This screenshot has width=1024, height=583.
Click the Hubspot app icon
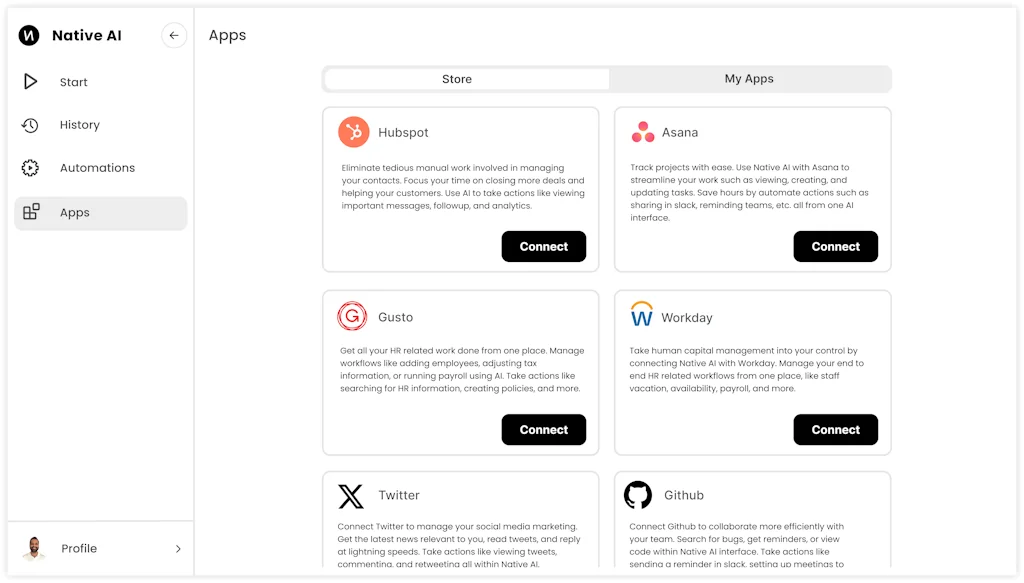click(351, 132)
